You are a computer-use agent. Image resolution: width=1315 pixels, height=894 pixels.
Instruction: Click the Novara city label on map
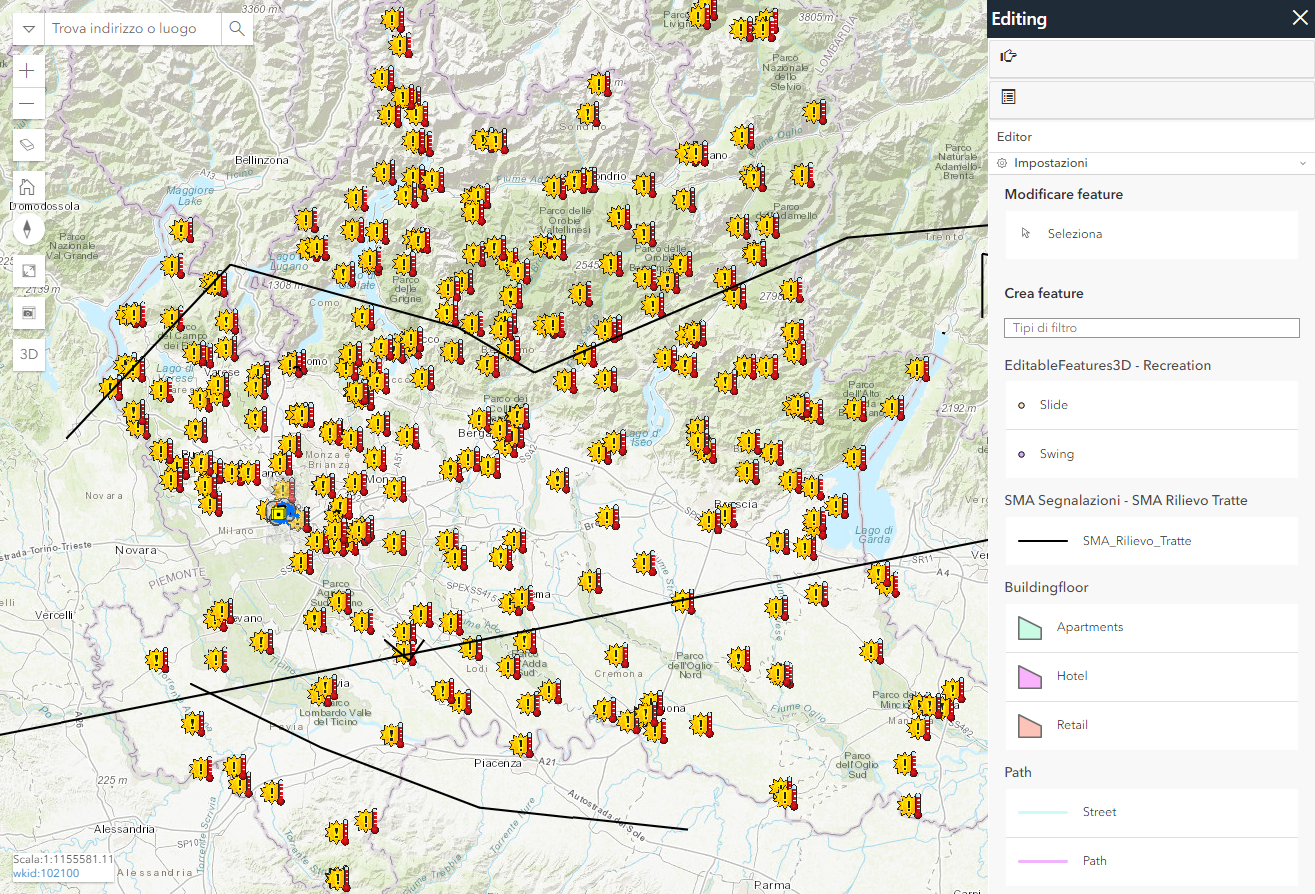136,550
